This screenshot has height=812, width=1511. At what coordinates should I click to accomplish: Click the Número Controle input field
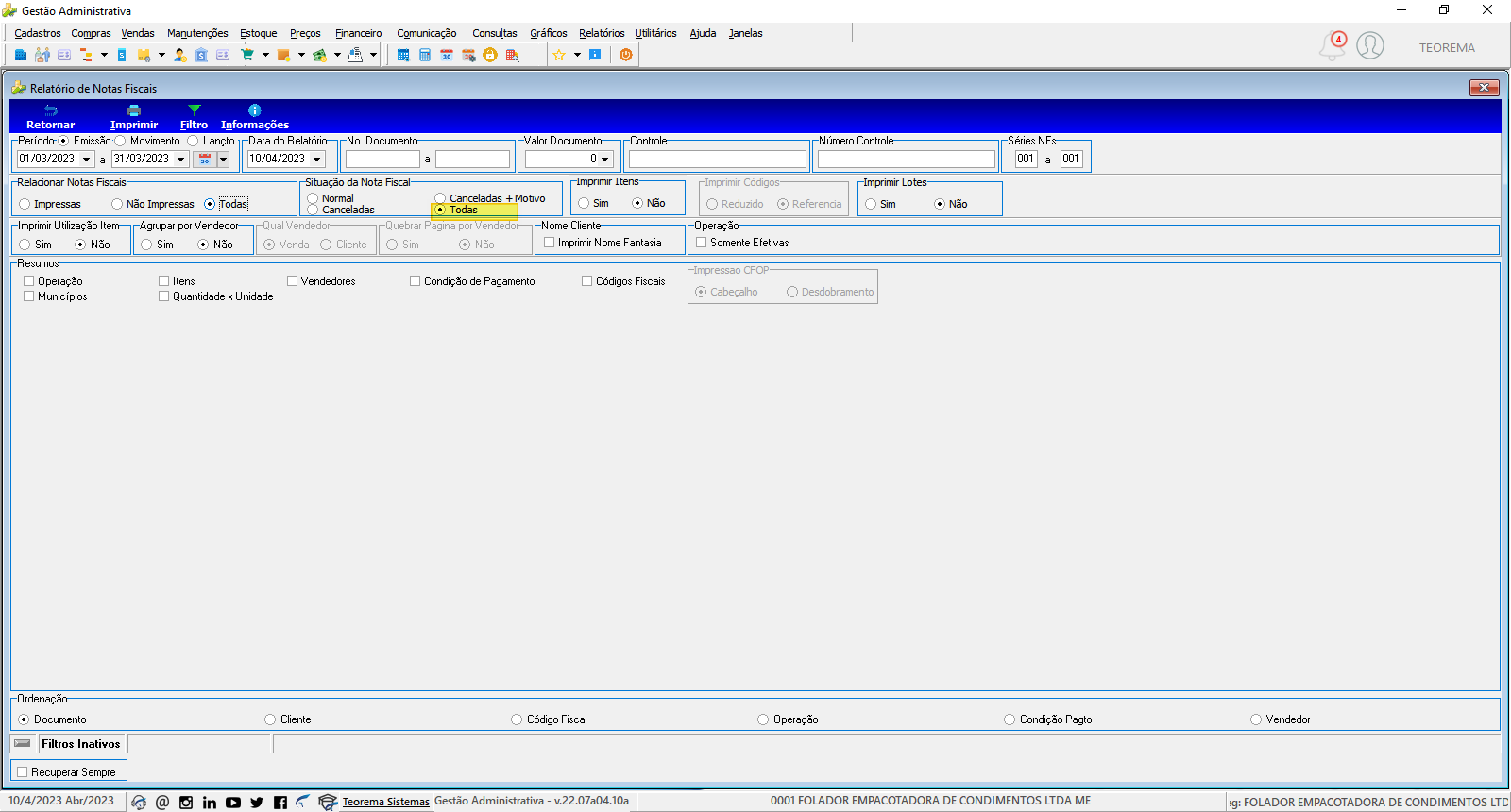(907, 160)
